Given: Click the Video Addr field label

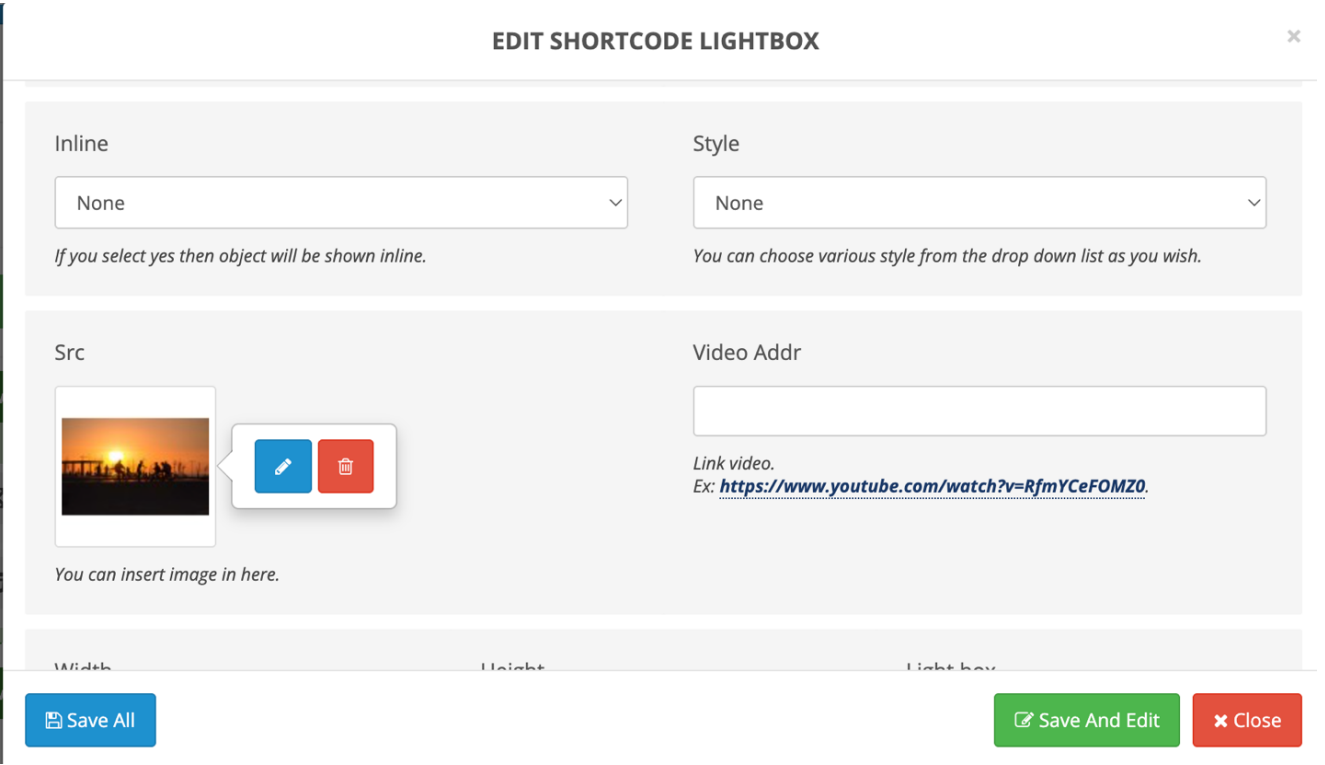Looking at the screenshot, I should tap(746, 352).
